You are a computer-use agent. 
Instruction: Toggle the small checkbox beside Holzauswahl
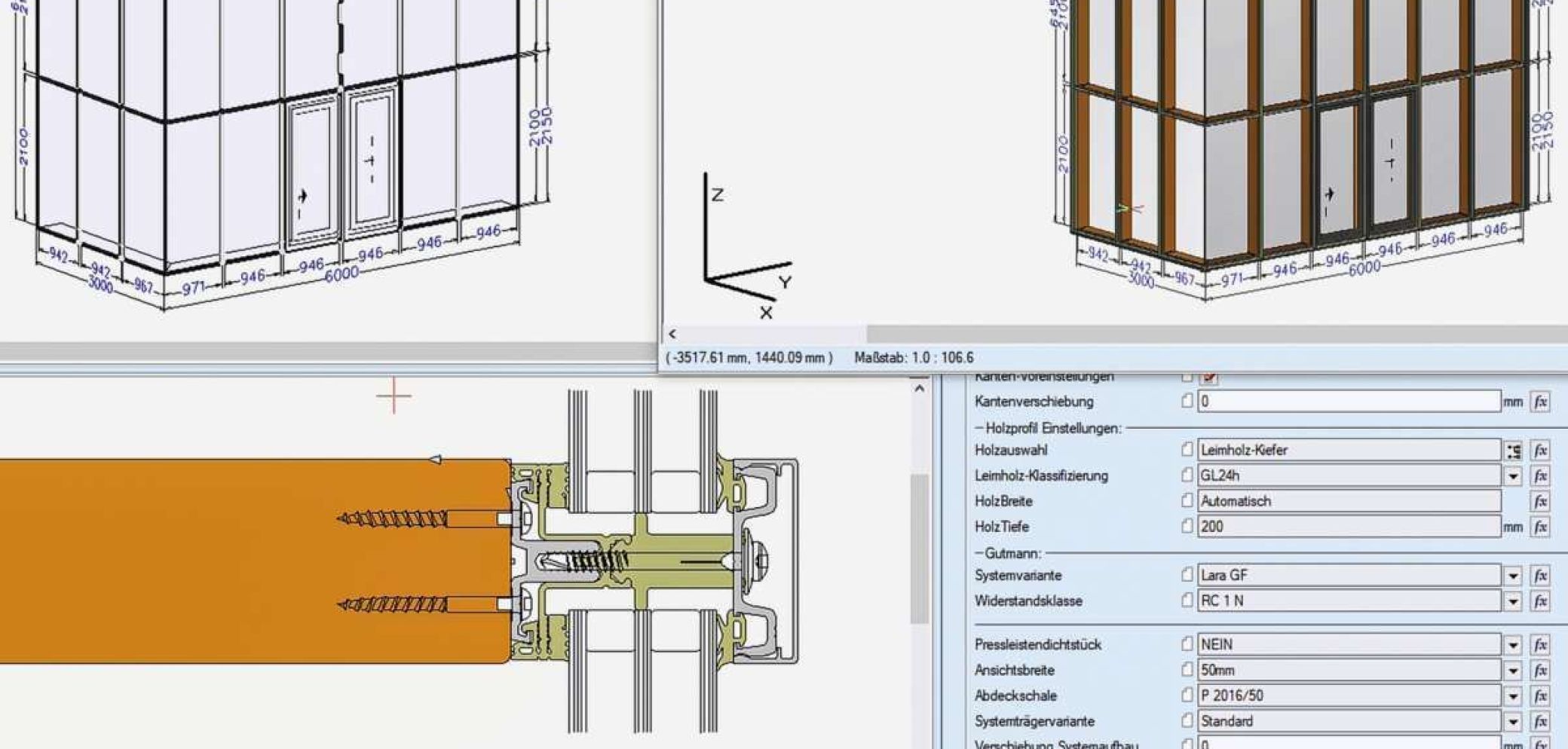point(1187,450)
